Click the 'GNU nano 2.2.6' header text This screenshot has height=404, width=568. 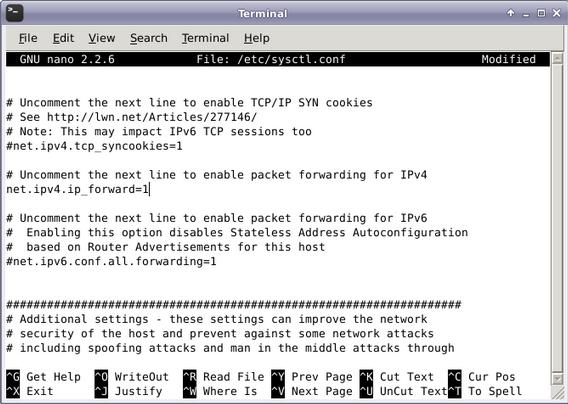tap(67, 59)
